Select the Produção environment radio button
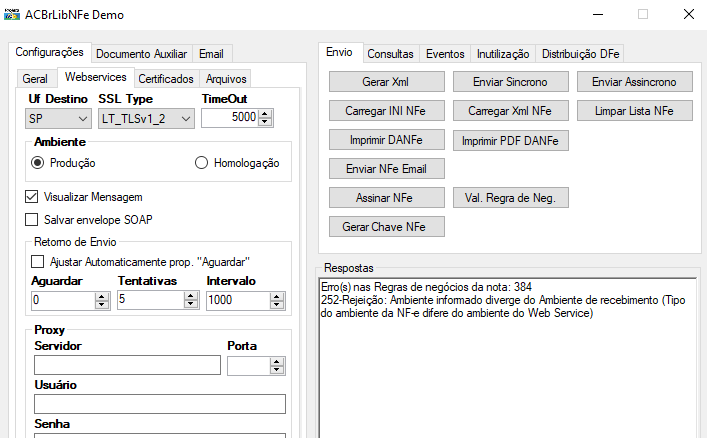The width and height of the screenshot is (707, 438). 37,163
